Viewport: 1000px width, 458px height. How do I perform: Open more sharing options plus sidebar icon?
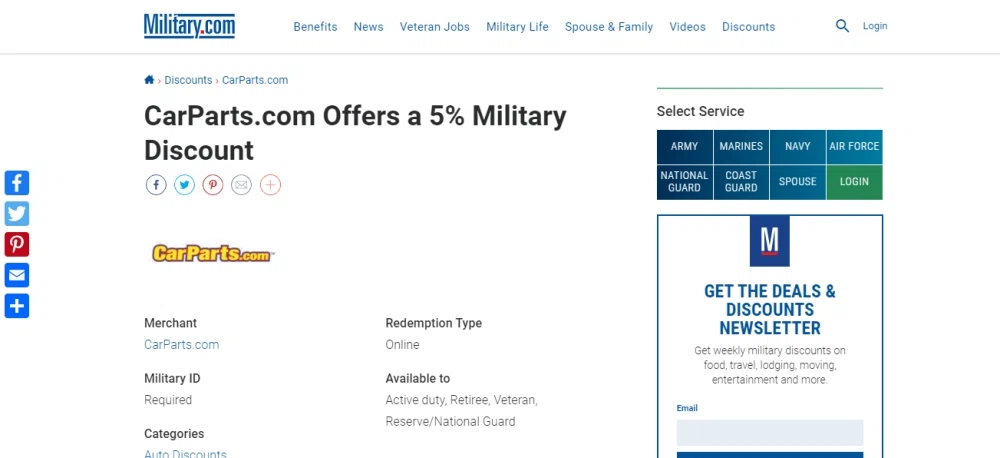tap(17, 306)
